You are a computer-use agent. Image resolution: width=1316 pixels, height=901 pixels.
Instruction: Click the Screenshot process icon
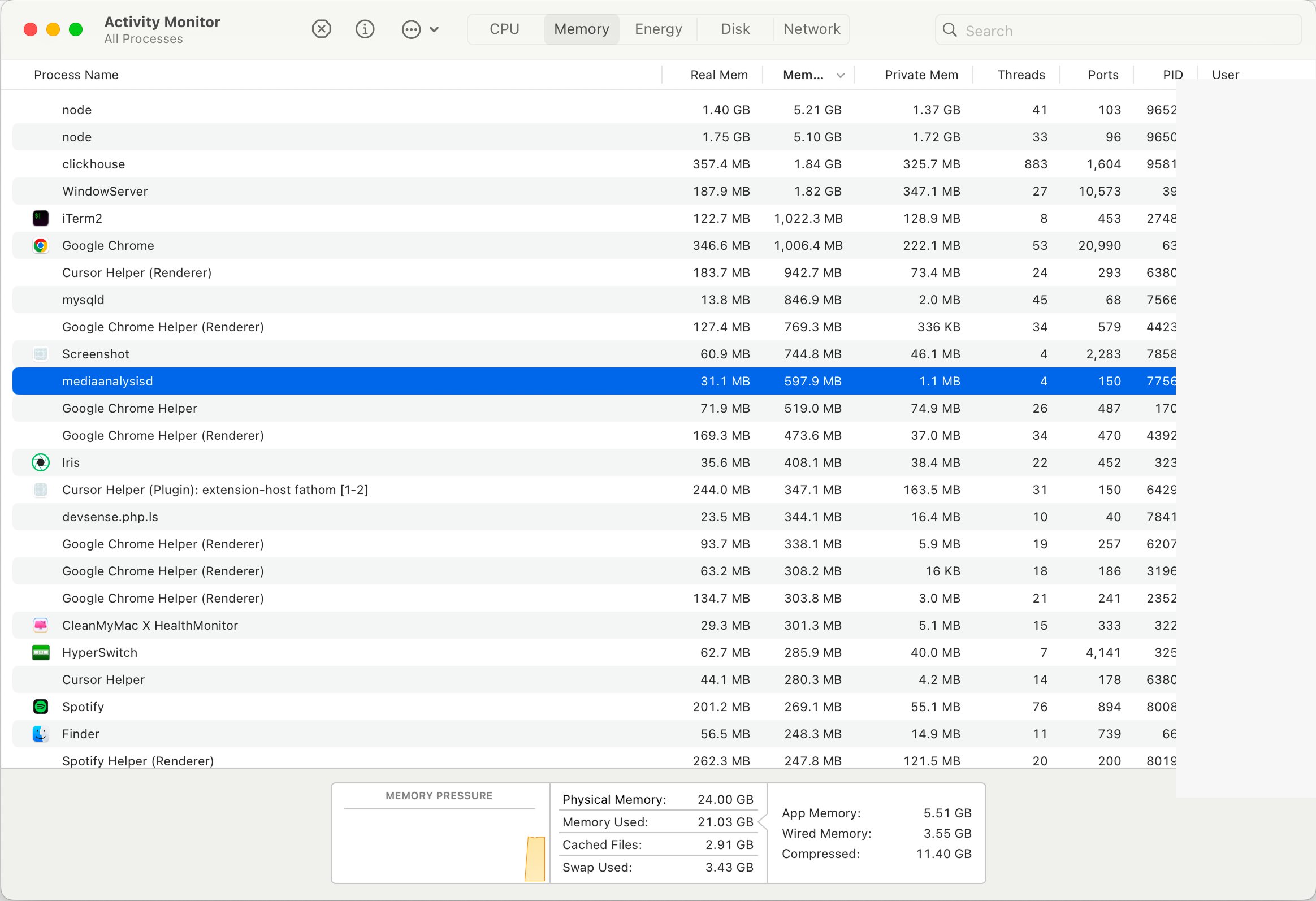point(41,354)
